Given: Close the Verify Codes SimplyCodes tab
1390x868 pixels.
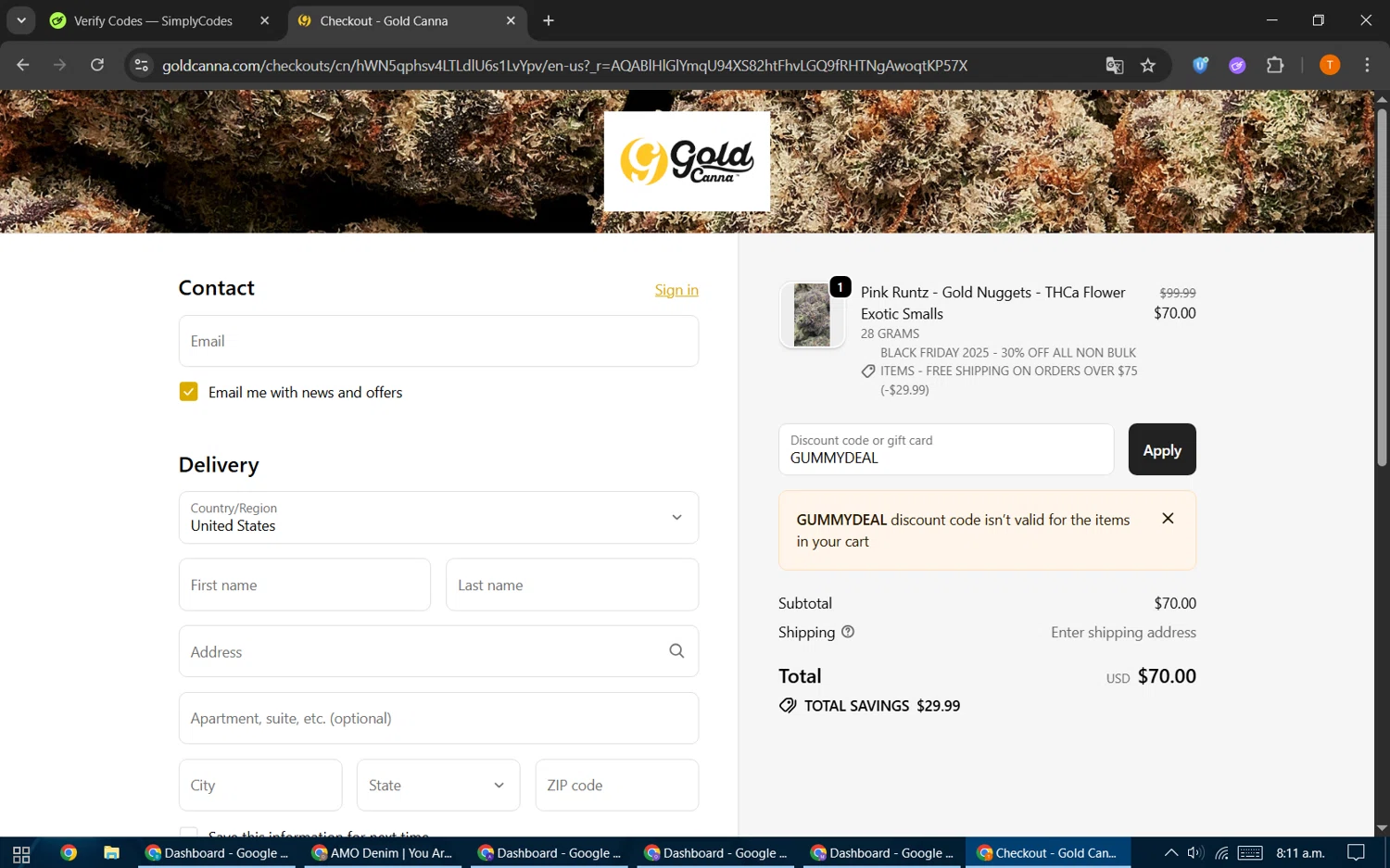Looking at the screenshot, I should 265,20.
